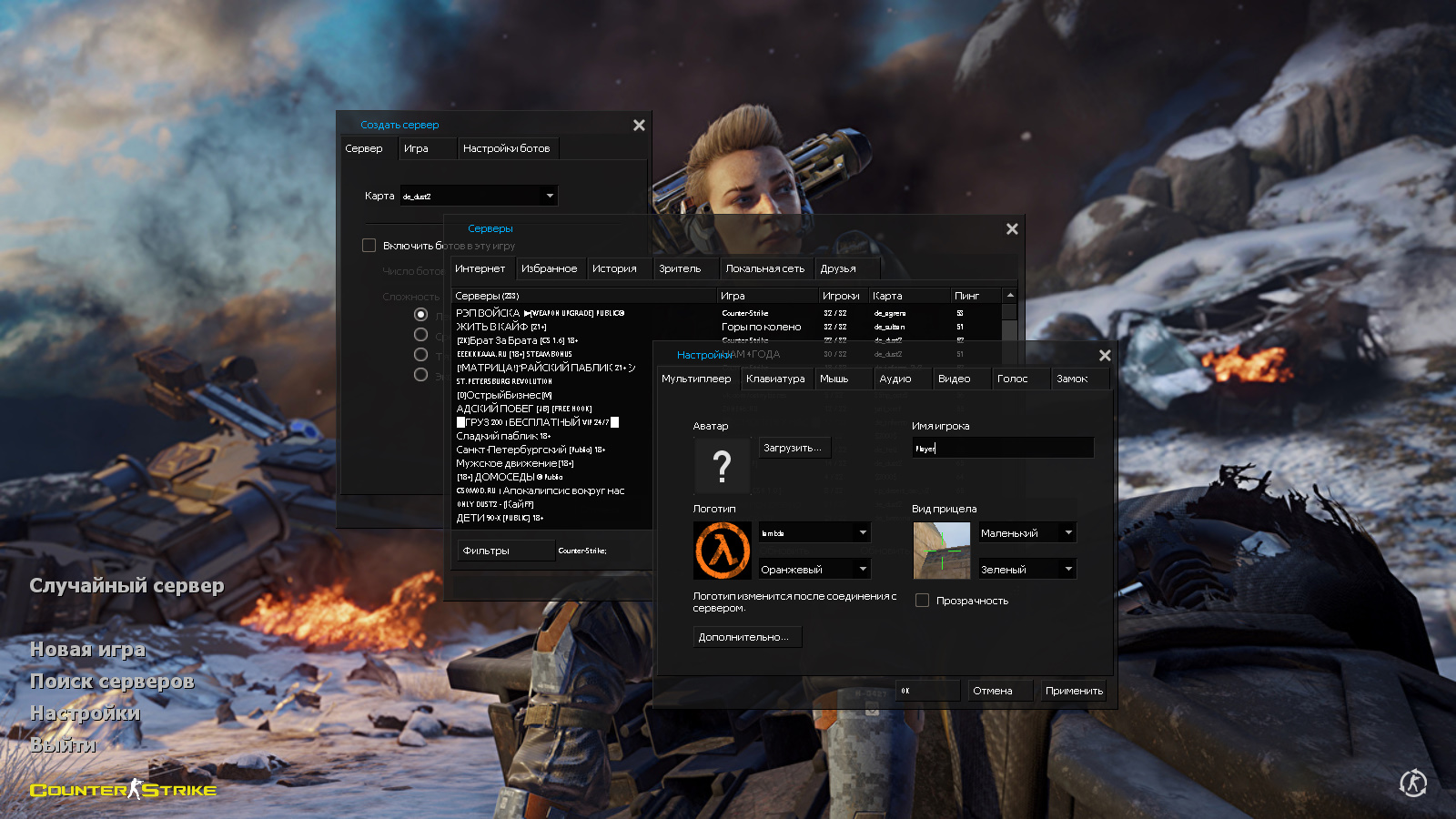Click the Загрузить... avatar upload button
Screen dimensions: 1456x819
pos(793,448)
